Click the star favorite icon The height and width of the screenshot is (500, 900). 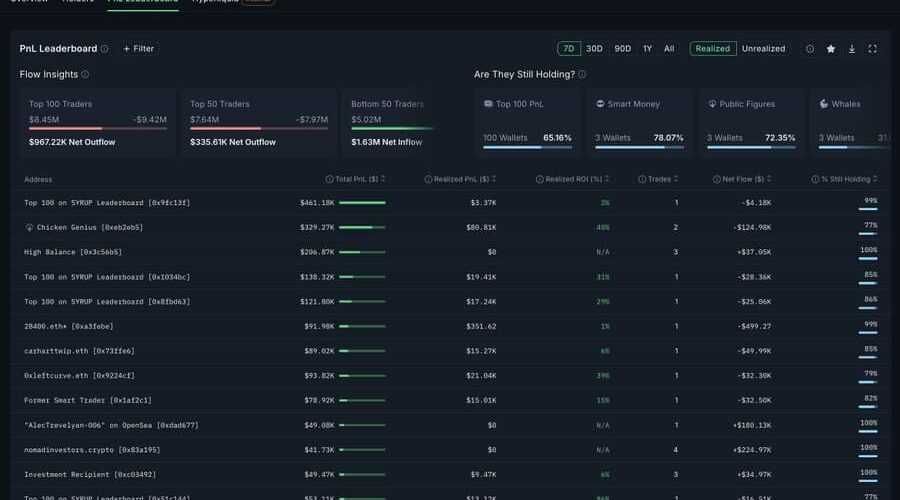(x=831, y=49)
